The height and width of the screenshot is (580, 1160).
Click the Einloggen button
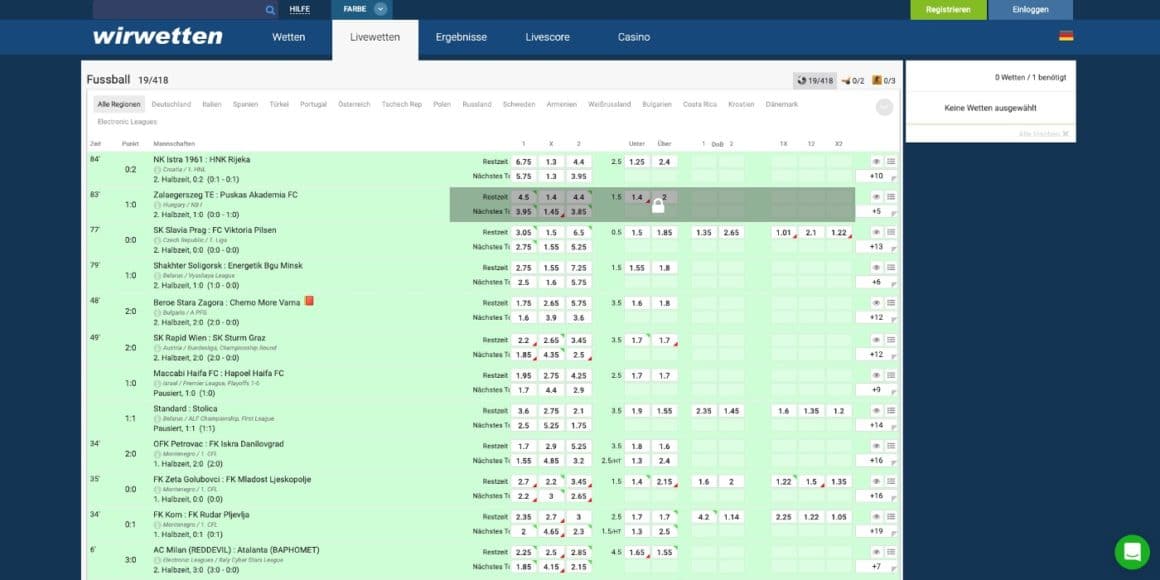click(1031, 10)
